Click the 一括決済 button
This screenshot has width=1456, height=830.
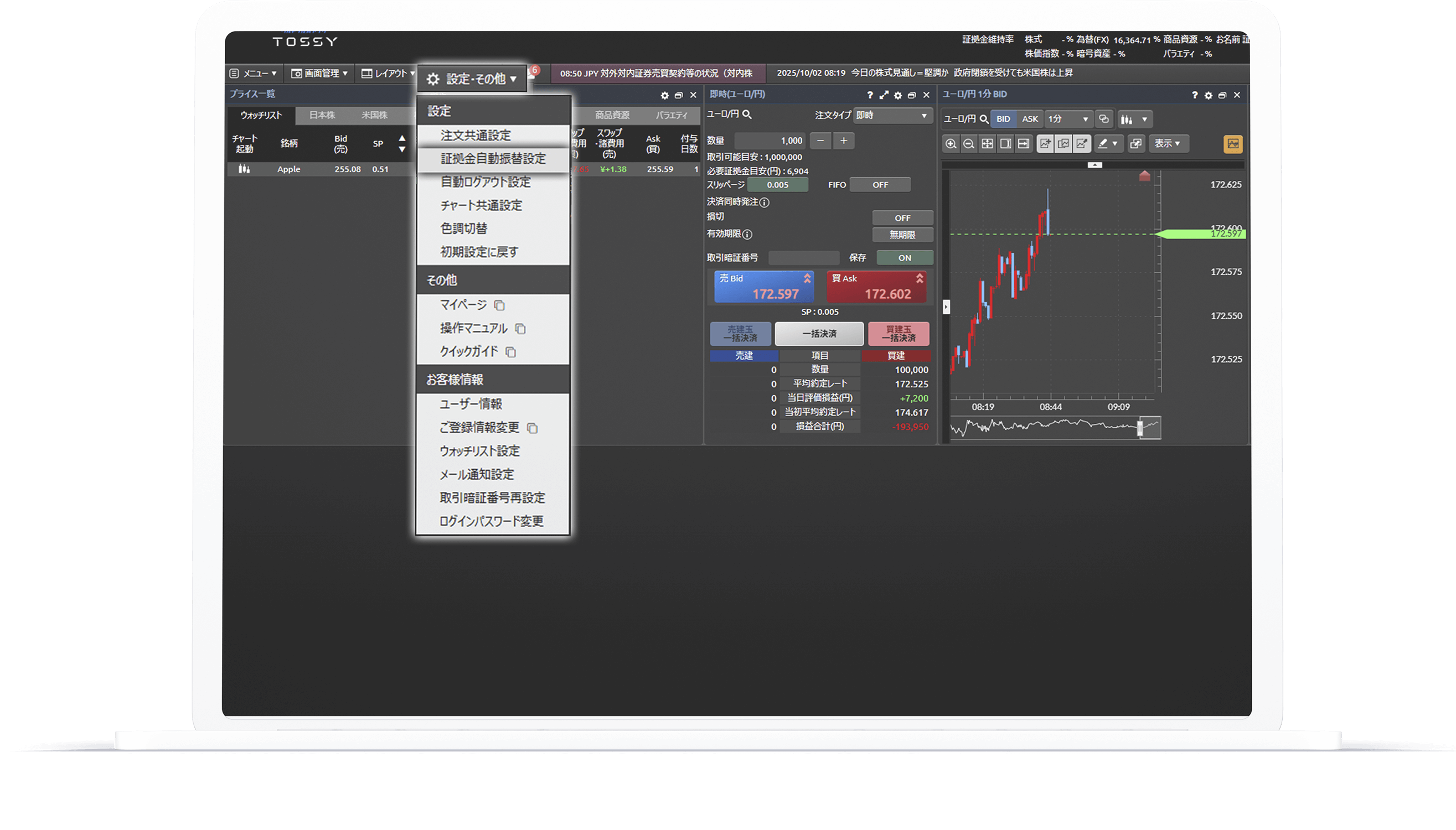819,334
